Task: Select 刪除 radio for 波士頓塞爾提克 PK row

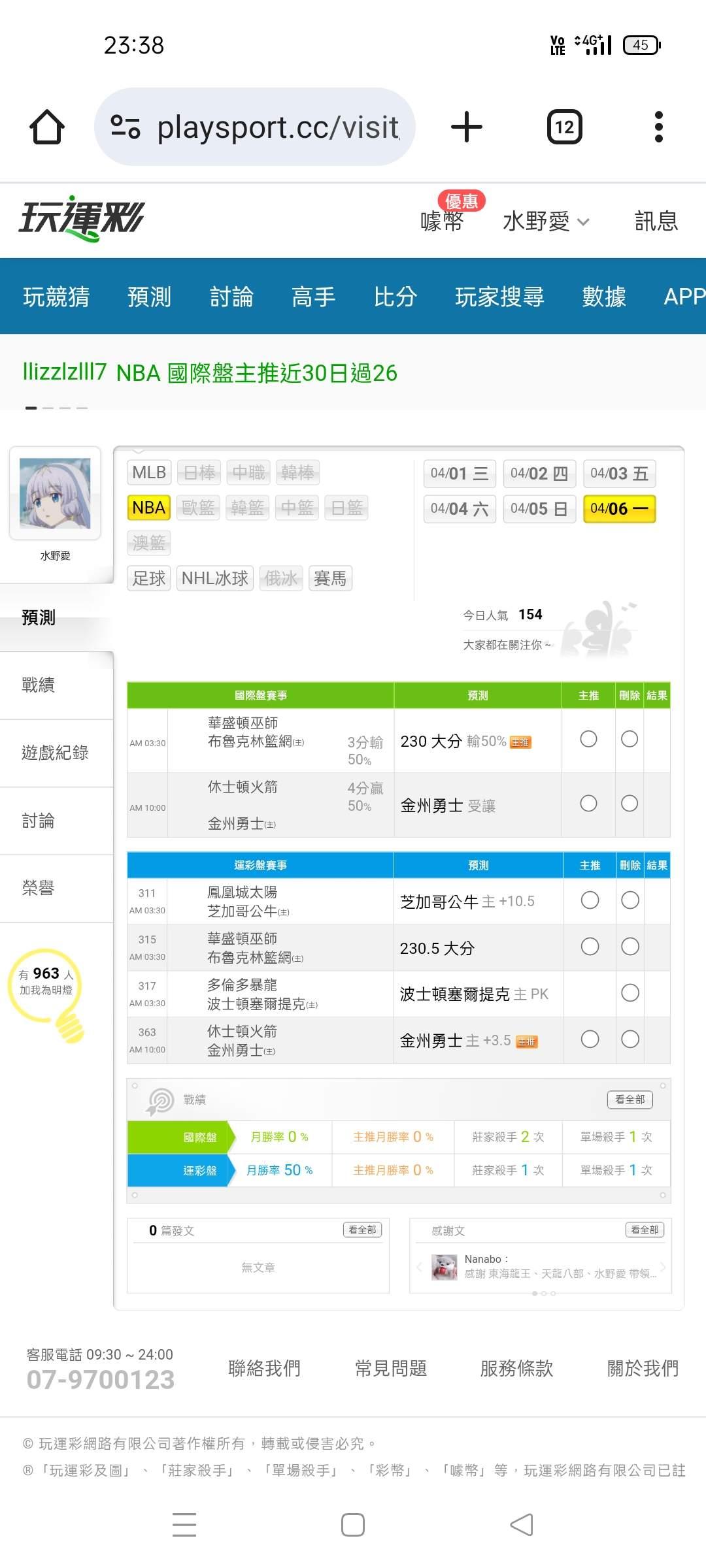Action: coord(630,993)
